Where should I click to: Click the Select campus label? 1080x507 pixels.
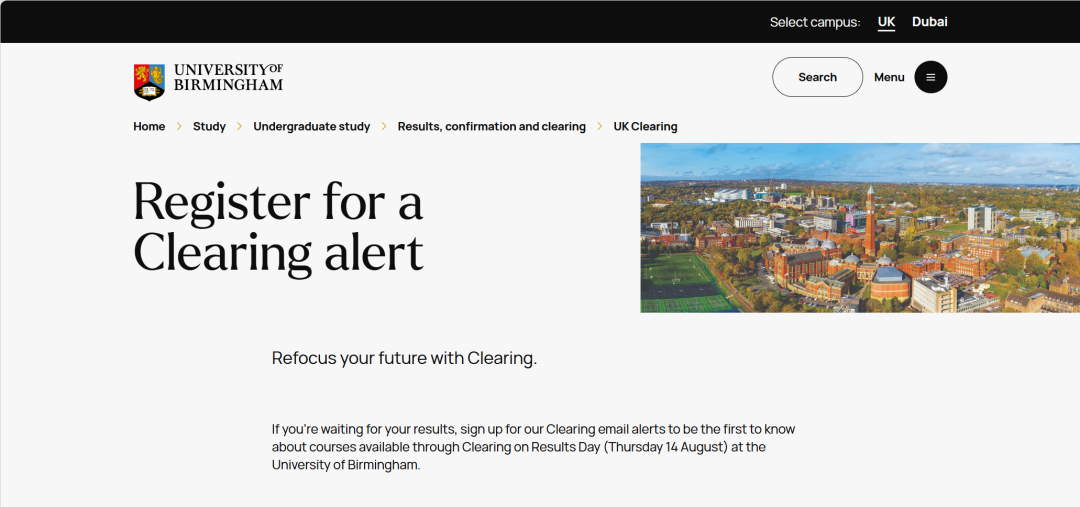pyautogui.click(x=815, y=22)
